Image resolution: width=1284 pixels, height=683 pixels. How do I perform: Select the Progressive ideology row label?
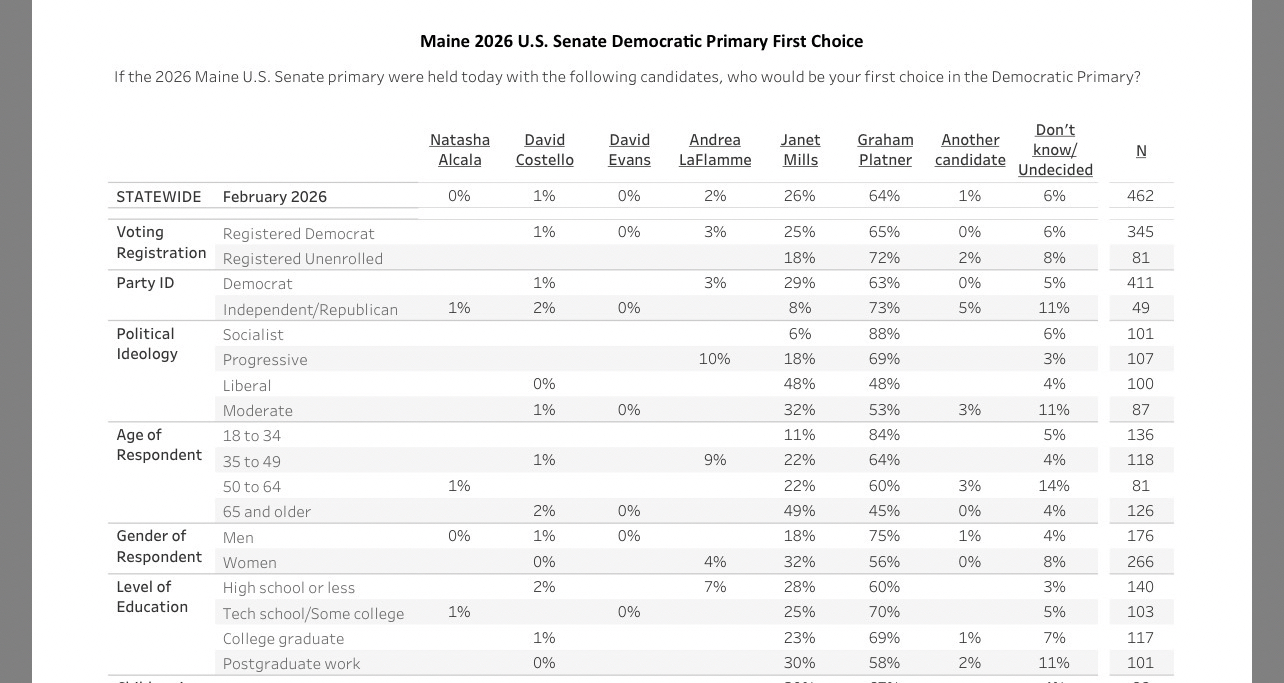[265, 360]
